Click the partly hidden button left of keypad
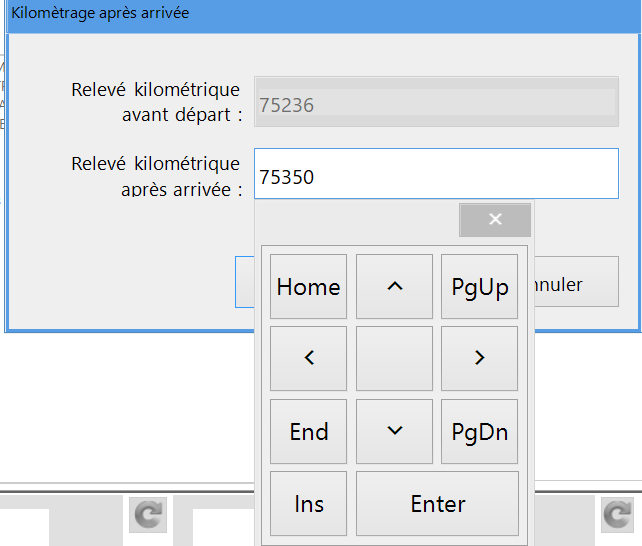The height and width of the screenshot is (546, 642). tap(245, 282)
